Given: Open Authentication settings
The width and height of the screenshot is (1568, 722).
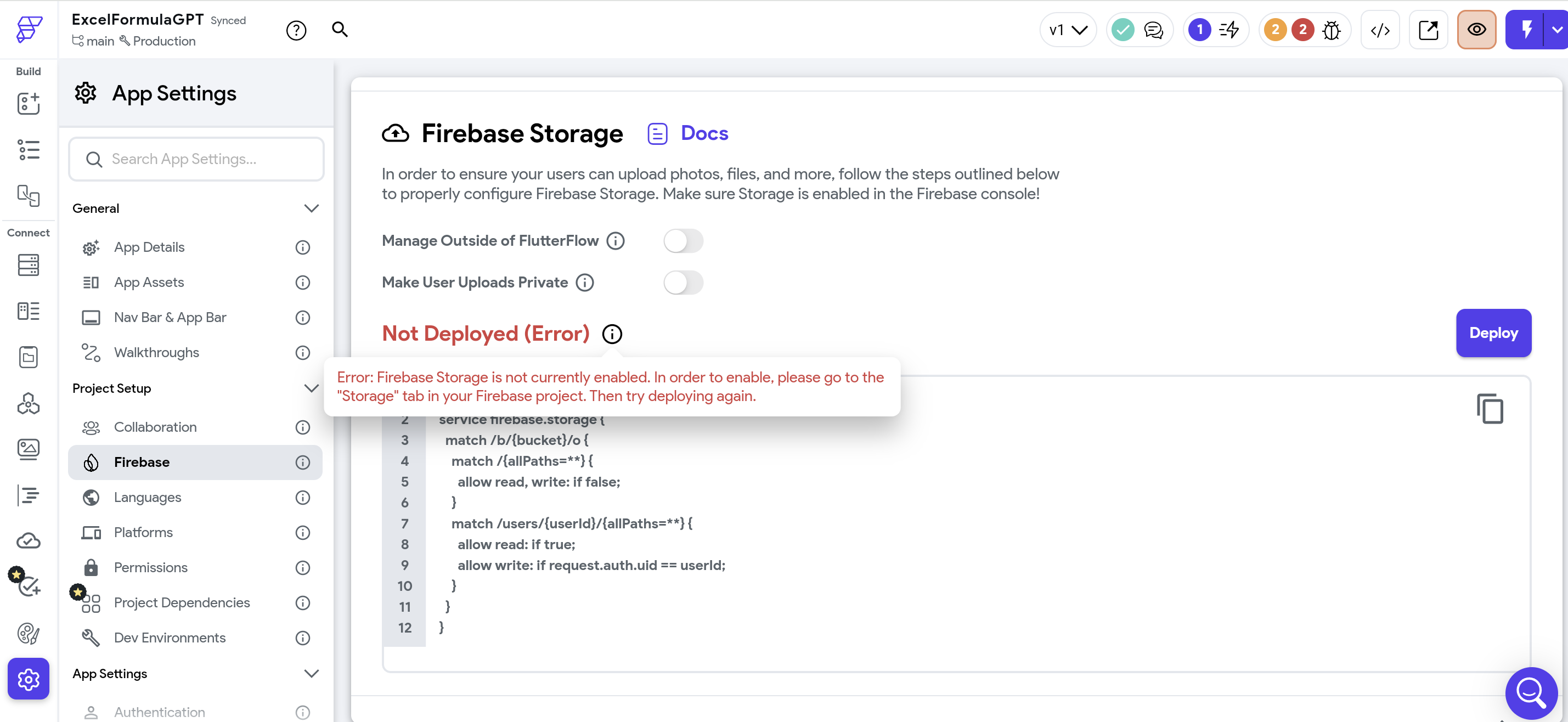Looking at the screenshot, I should pos(195,712).
